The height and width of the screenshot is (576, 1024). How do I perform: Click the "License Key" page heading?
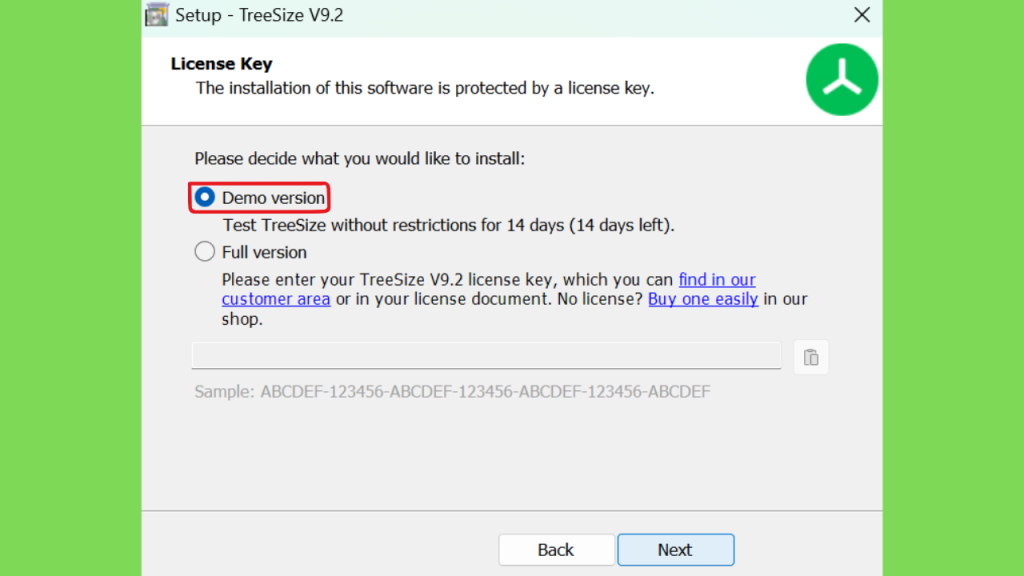[x=221, y=63]
